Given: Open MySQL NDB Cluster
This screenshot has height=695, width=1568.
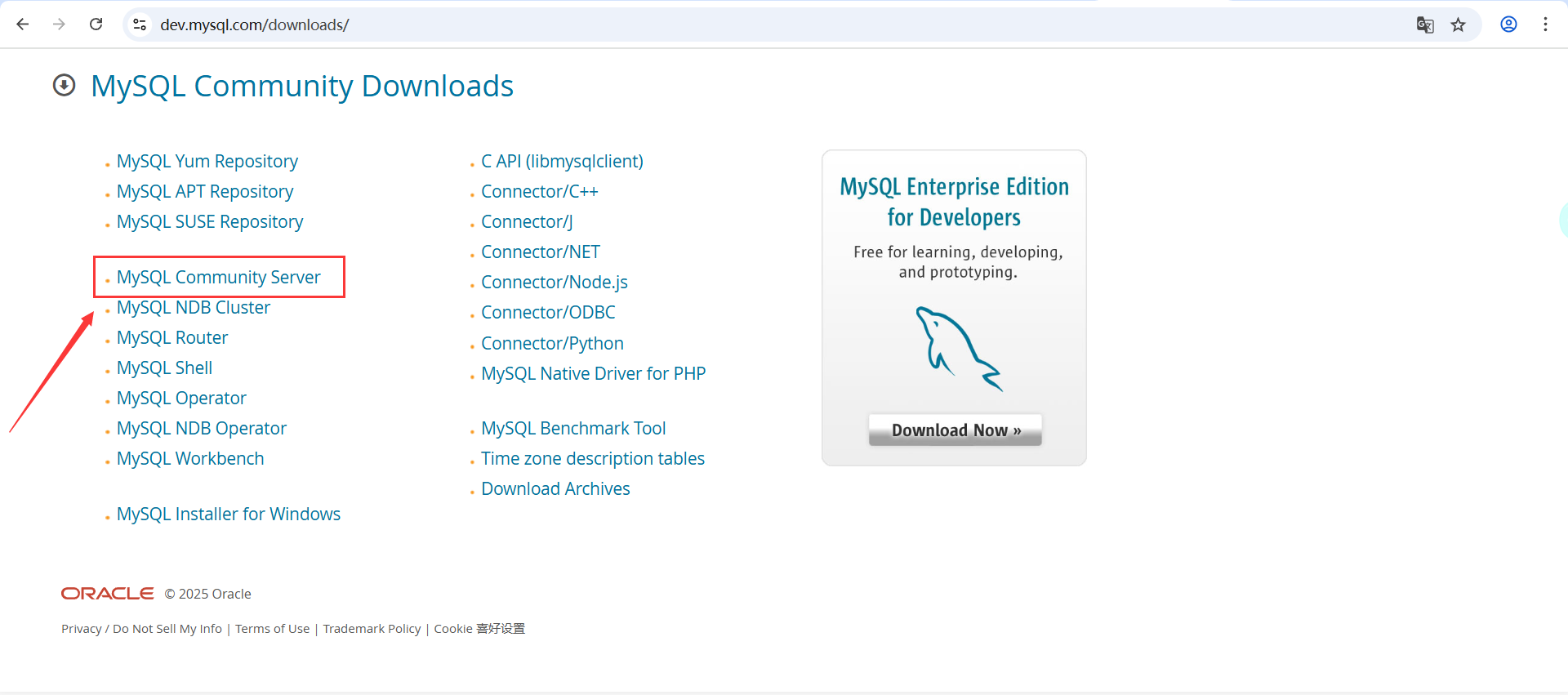Looking at the screenshot, I should pyautogui.click(x=194, y=307).
